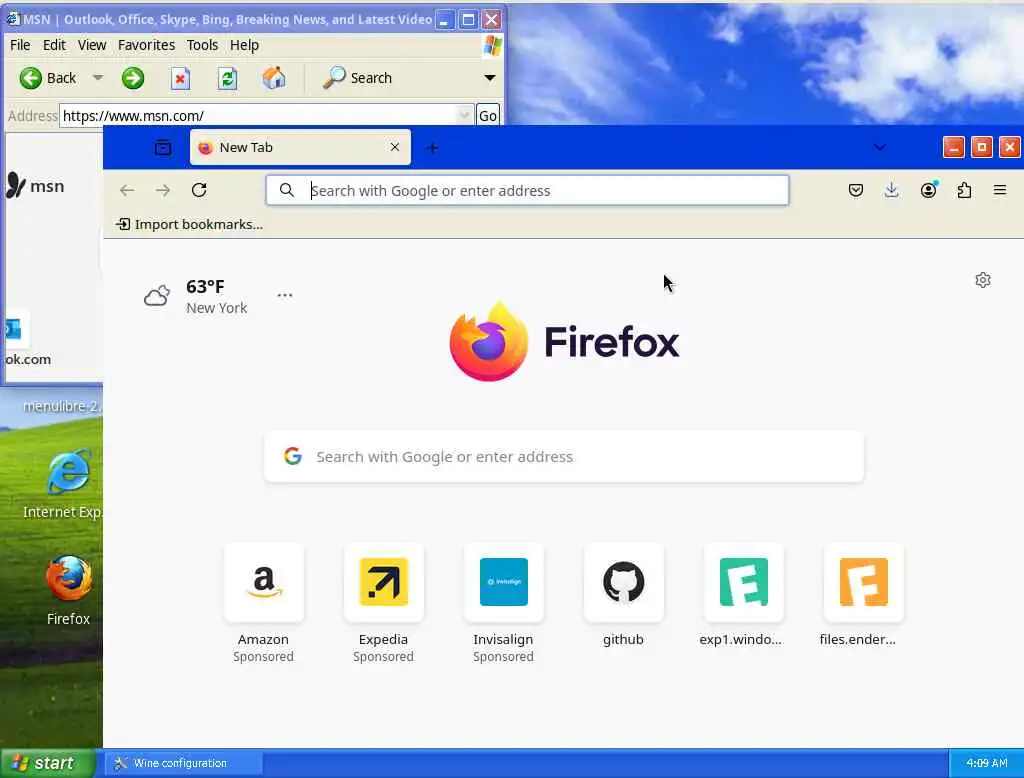
Task: Click the 63°F New York weather widget
Action: point(195,297)
